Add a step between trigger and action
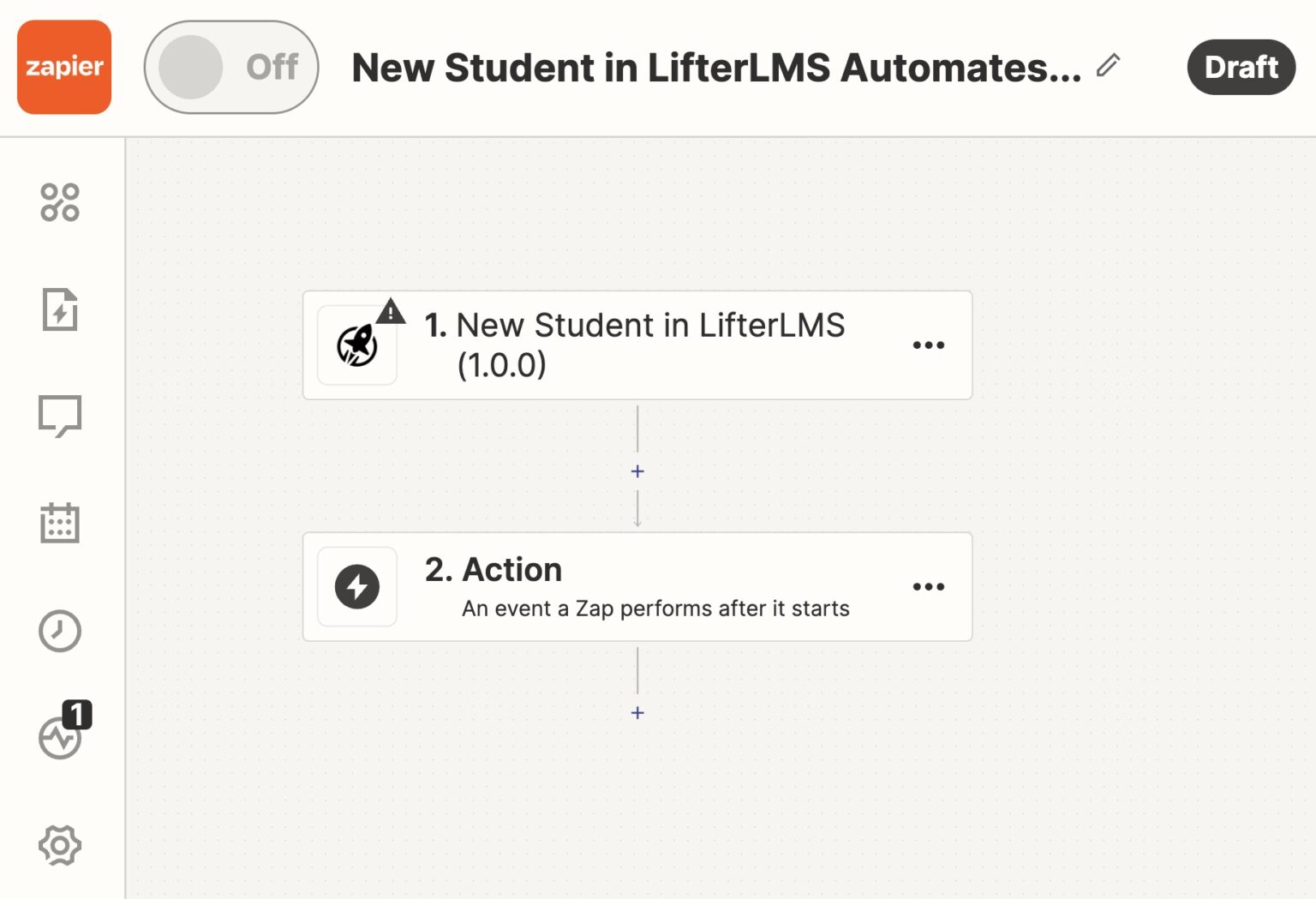The image size is (1316, 899). coord(637,470)
